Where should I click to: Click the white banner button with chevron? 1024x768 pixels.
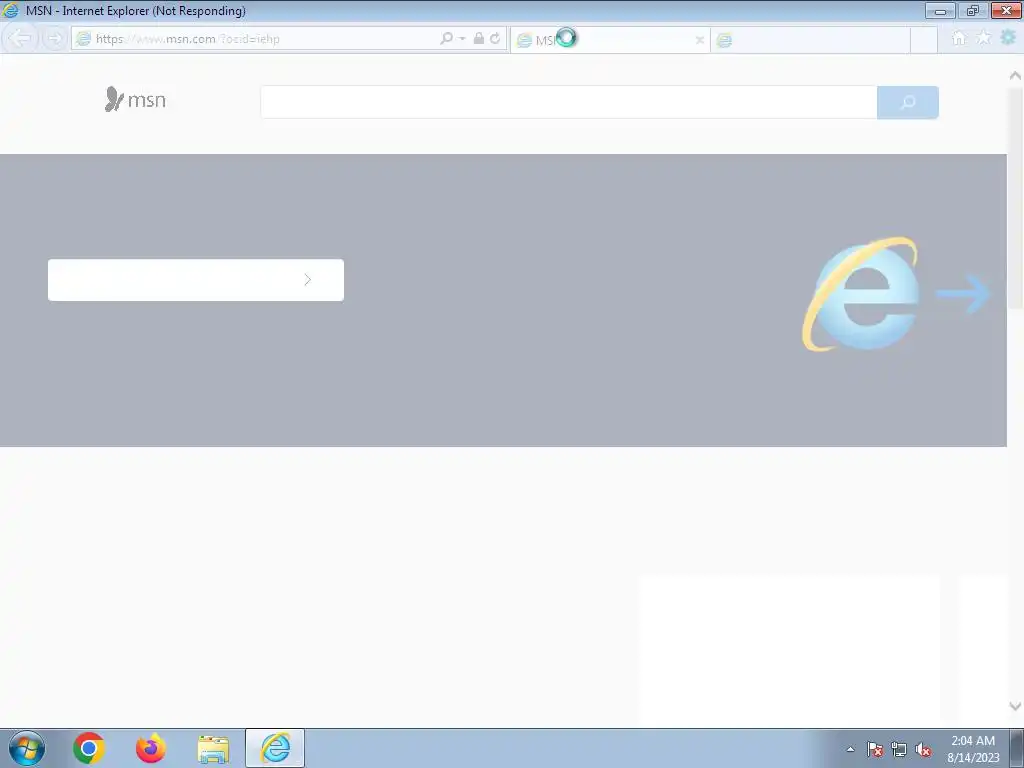pos(196,280)
